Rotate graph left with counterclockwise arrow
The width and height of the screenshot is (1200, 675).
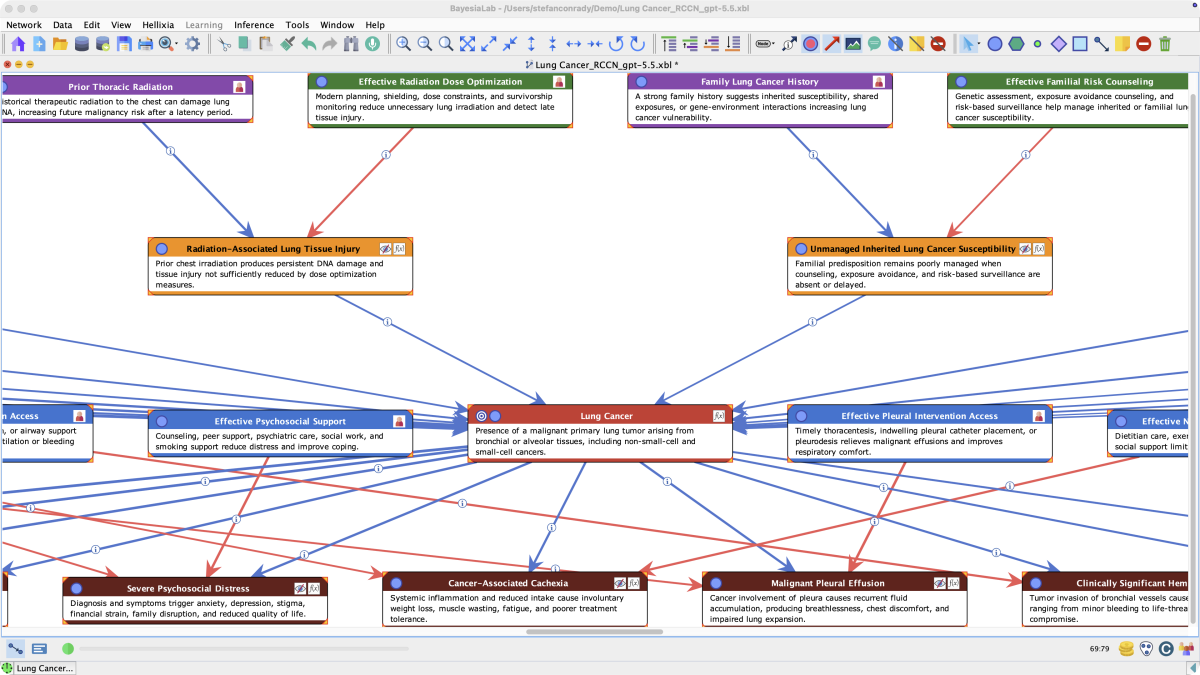pos(616,44)
